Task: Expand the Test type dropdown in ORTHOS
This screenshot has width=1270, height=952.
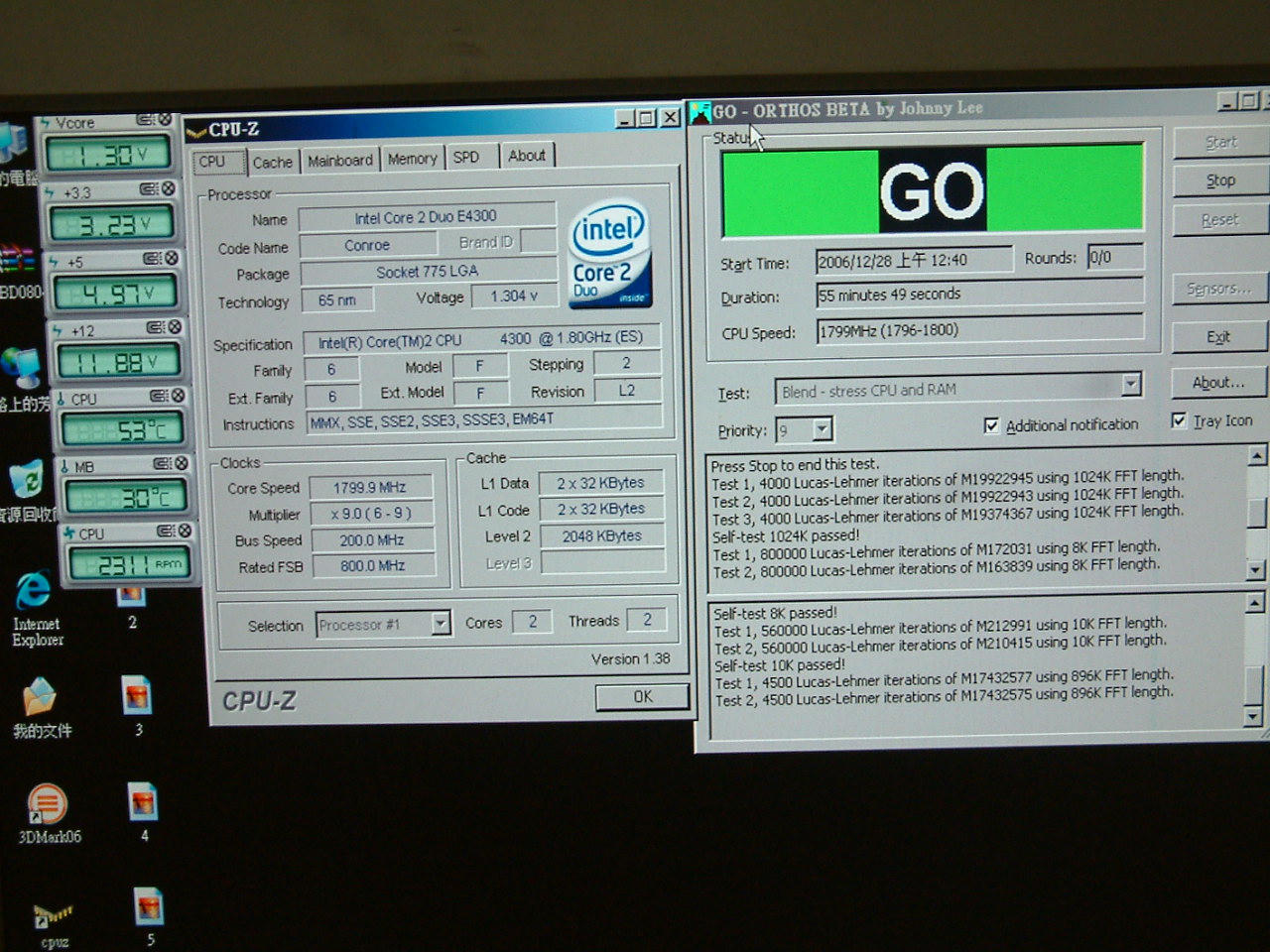Action: (x=1130, y=385)
